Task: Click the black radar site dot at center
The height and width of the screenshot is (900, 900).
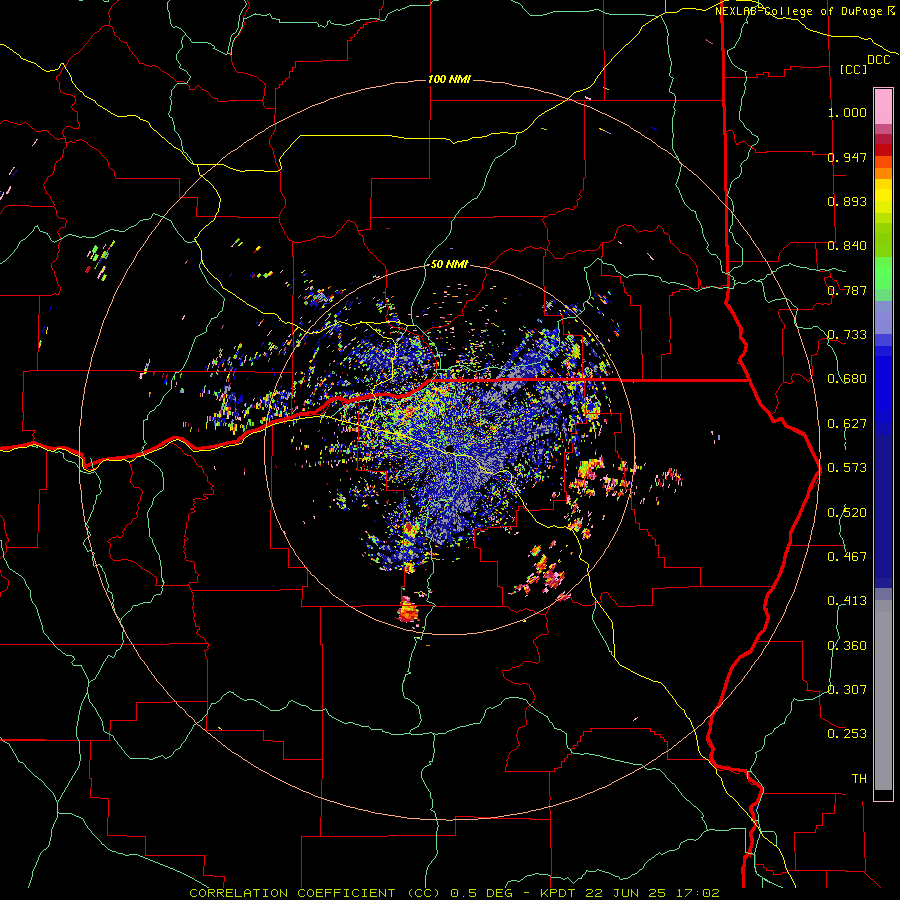Action: click(450, 449)
